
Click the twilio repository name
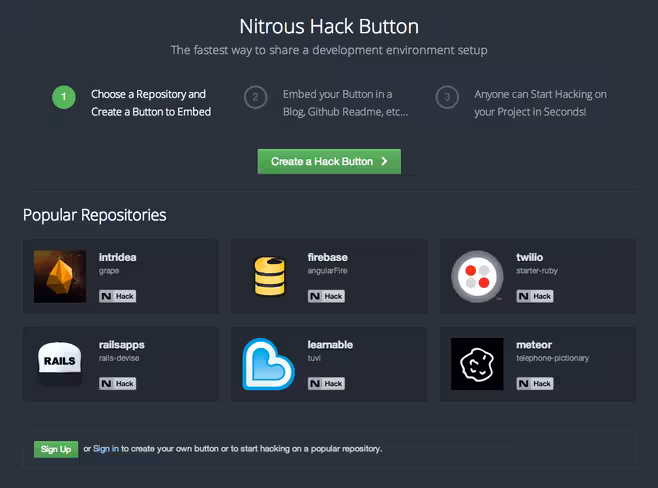(530, 257)
